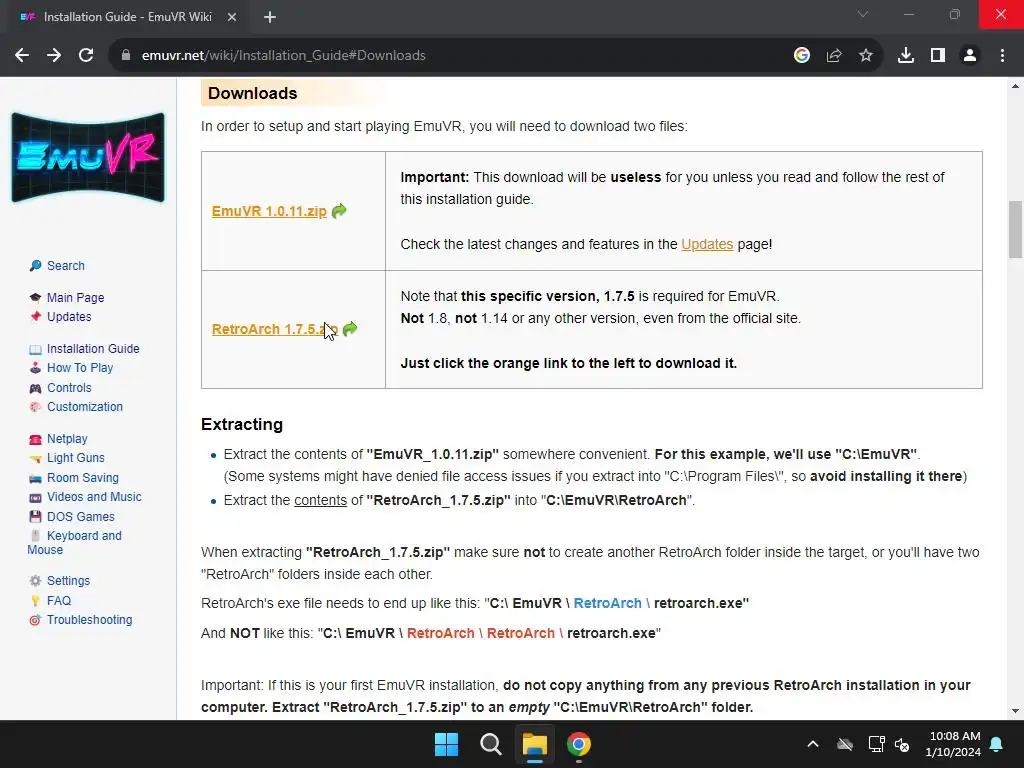Open Windows taskbar search
Viewport: 1024px width, 768px height.
click(490, 744)
